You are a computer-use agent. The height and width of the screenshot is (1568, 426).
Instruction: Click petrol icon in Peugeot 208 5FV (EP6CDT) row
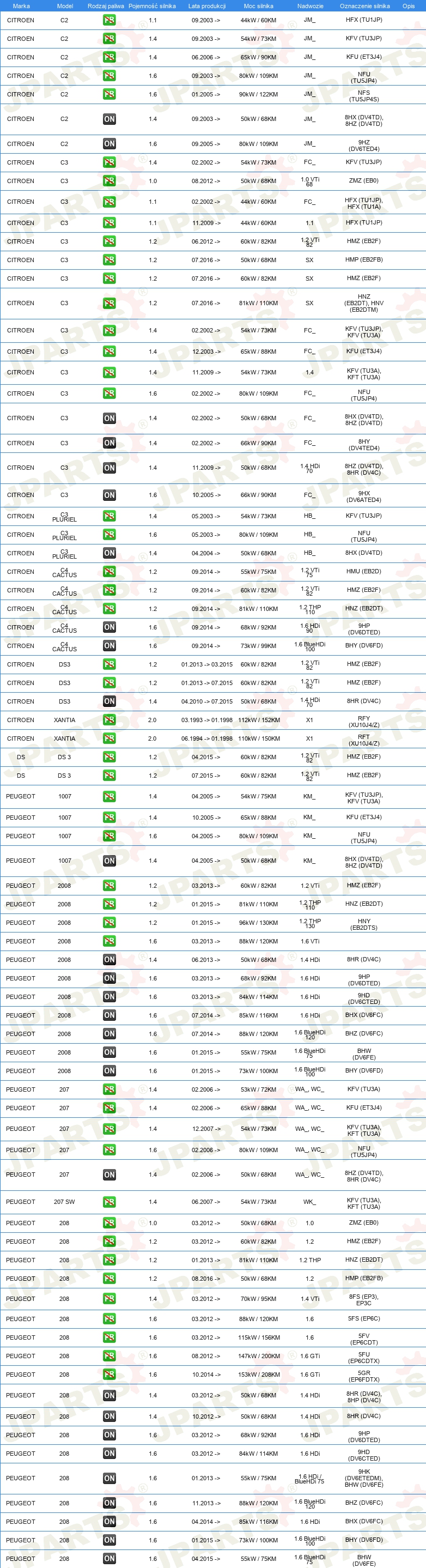(x=109, y=1337)
